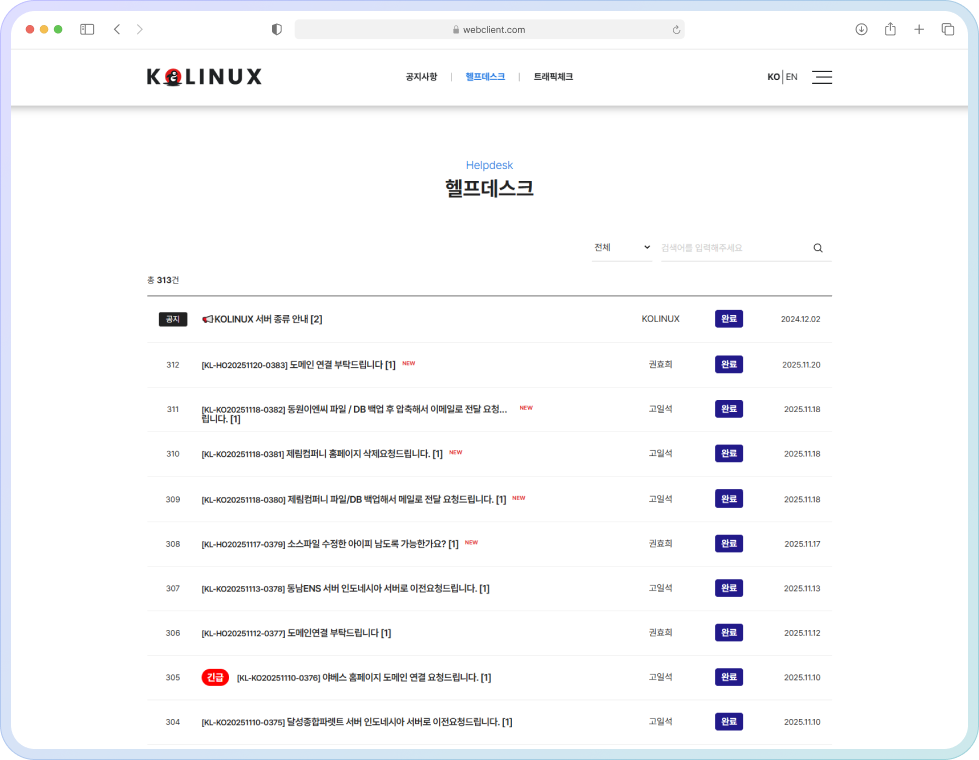Image resolution: width=979 pixels, height=760 pixels.
Task: Reload page using address bar refresh icon
Action: point(677,30)
